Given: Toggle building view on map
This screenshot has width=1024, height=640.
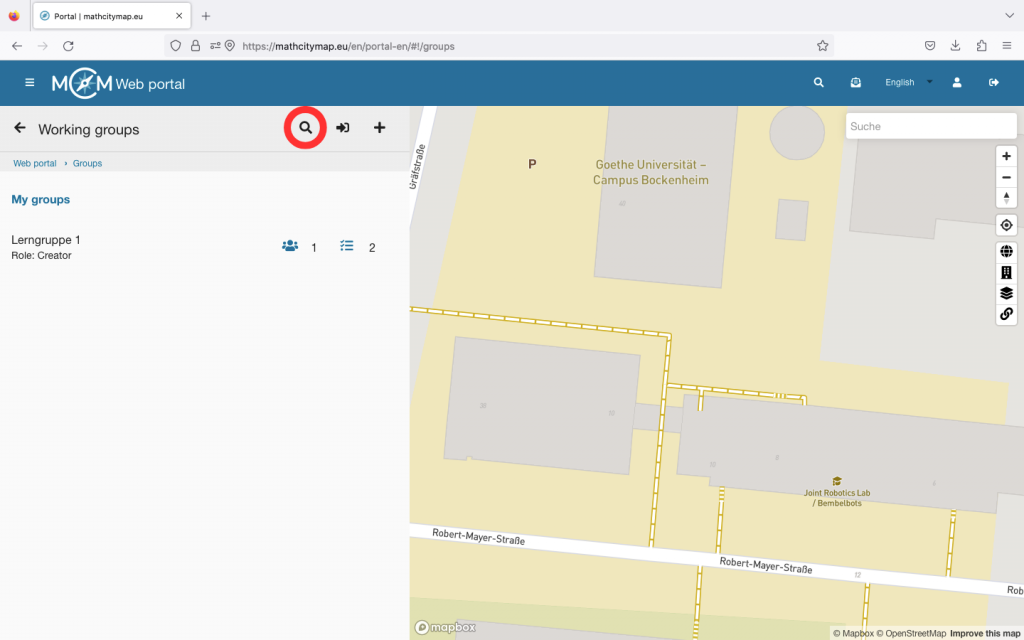Looking at the screenshot, I should tap(1006, 272).
